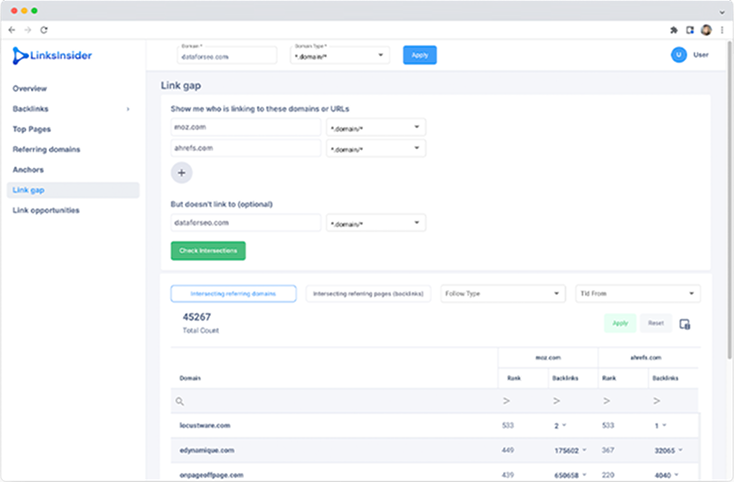Screen dimensions: 734x482
Task: Click the browser side panel icon
Action: (x=690, y=30)
